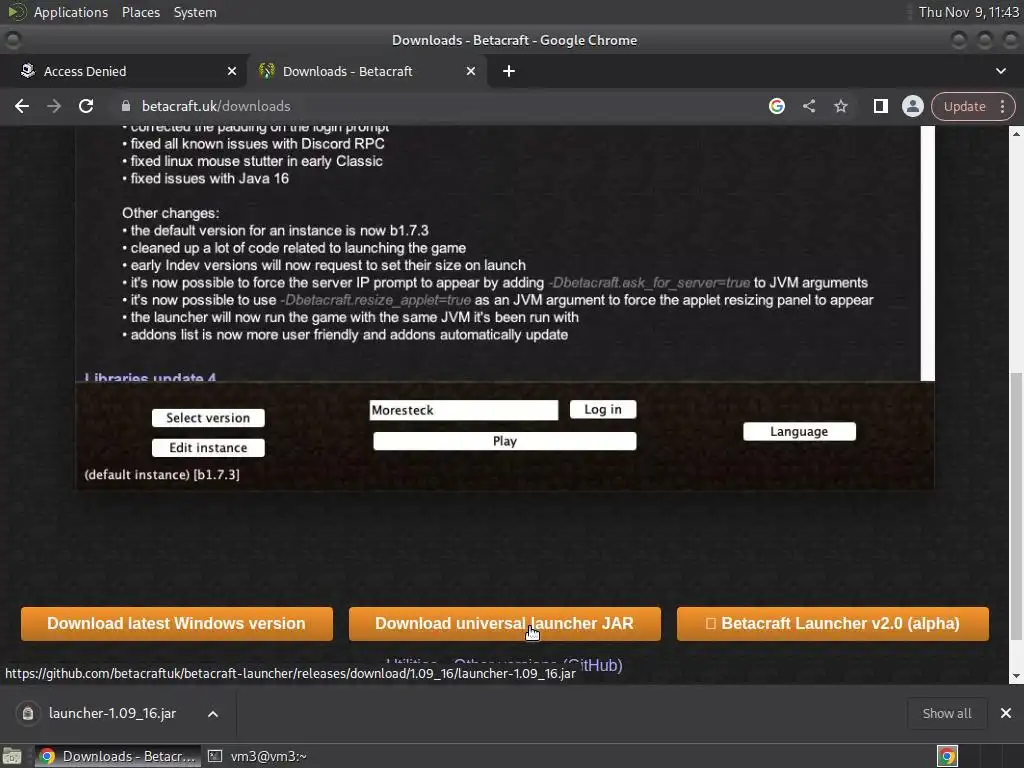Click the Language button
The image size is (1024, 768).
799,432
